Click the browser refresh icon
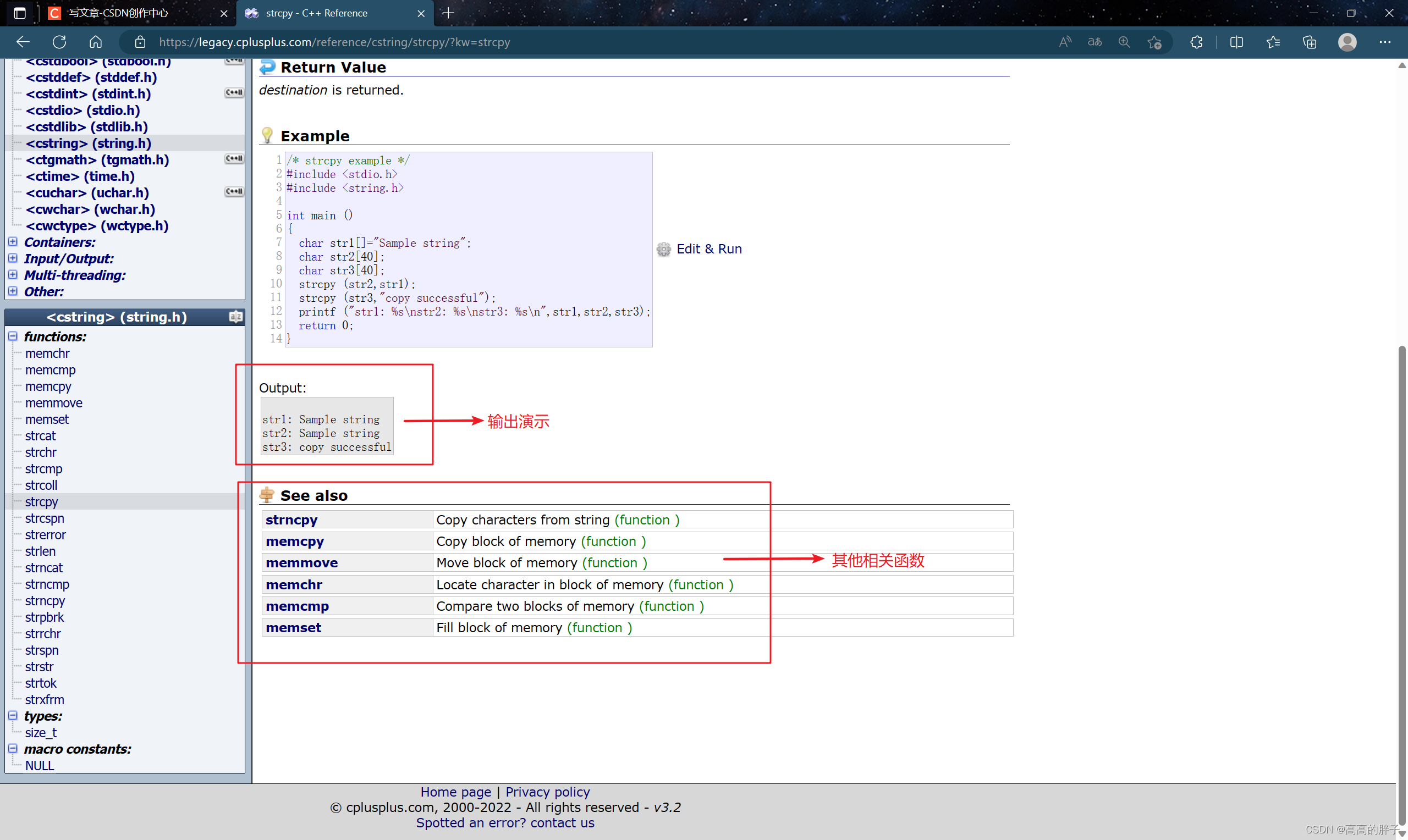Screen dimensions: 1408x840 click(59, 42)
